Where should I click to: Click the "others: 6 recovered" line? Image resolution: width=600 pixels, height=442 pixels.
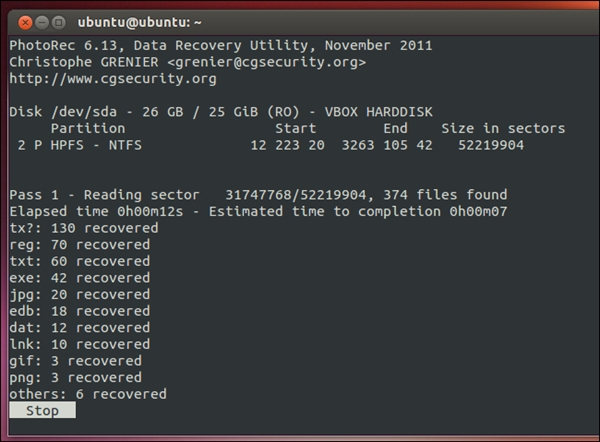pos(87,394)
